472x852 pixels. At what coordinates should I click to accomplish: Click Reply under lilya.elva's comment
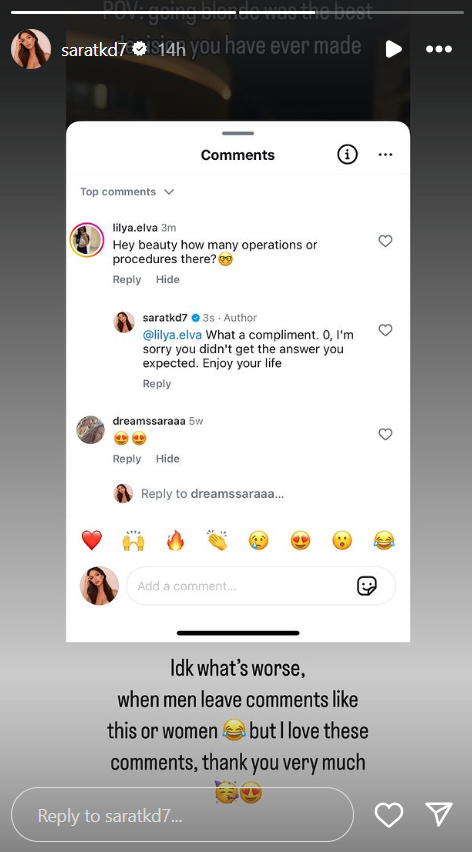(x=127, y=279)
